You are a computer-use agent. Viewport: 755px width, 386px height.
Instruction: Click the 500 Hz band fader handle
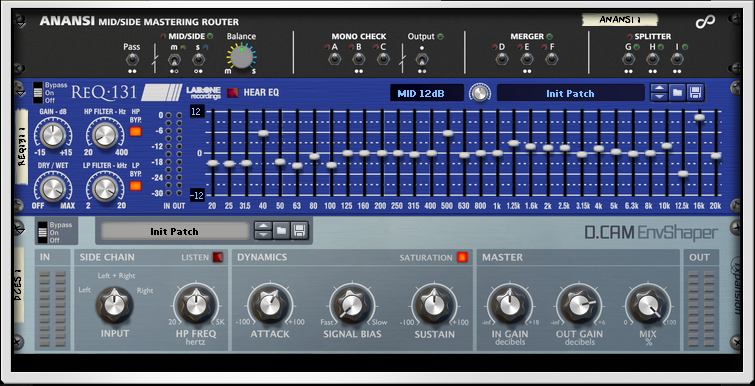click(x=448, y=133)
